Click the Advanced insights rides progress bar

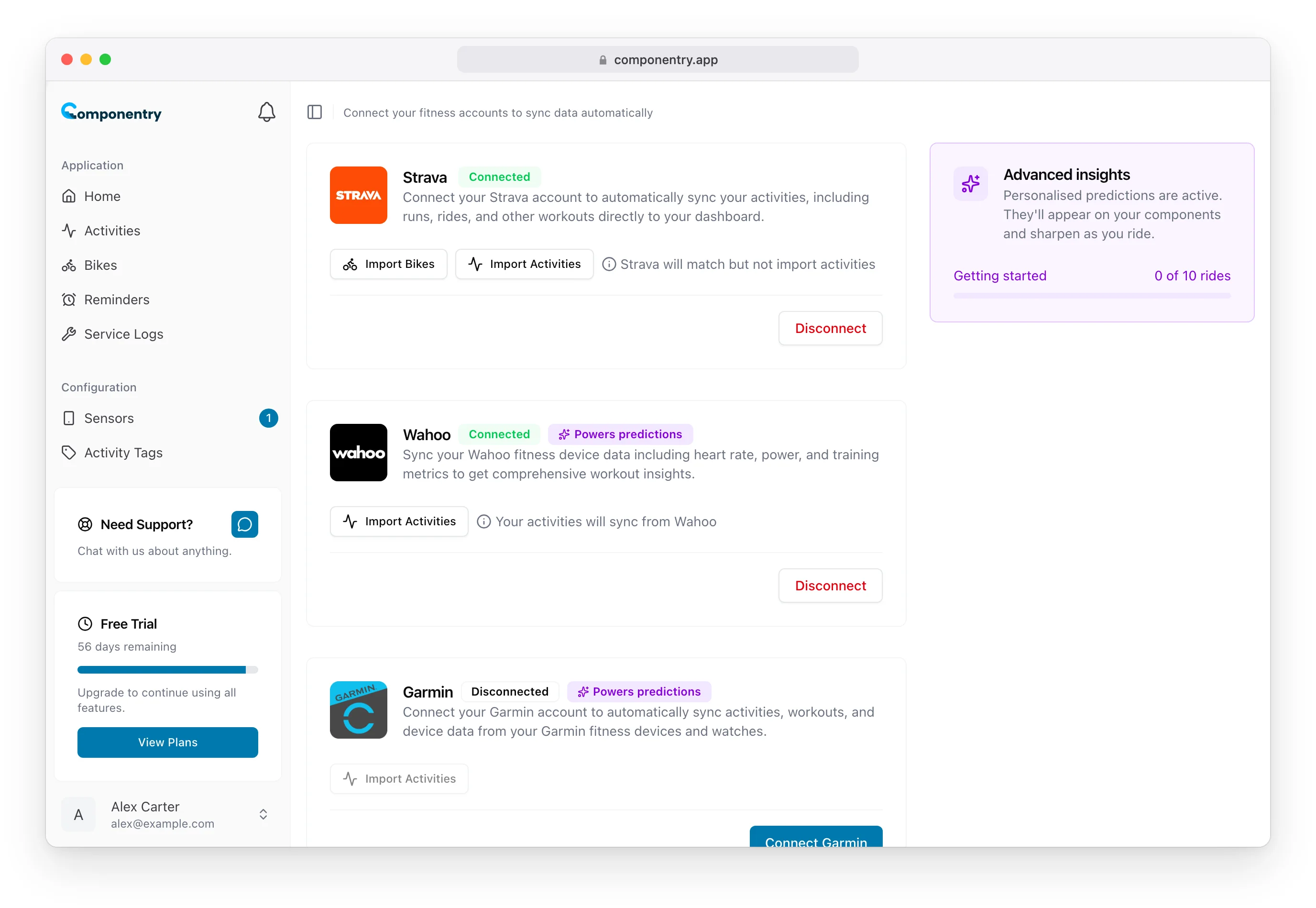click(x=1091, y=296)
